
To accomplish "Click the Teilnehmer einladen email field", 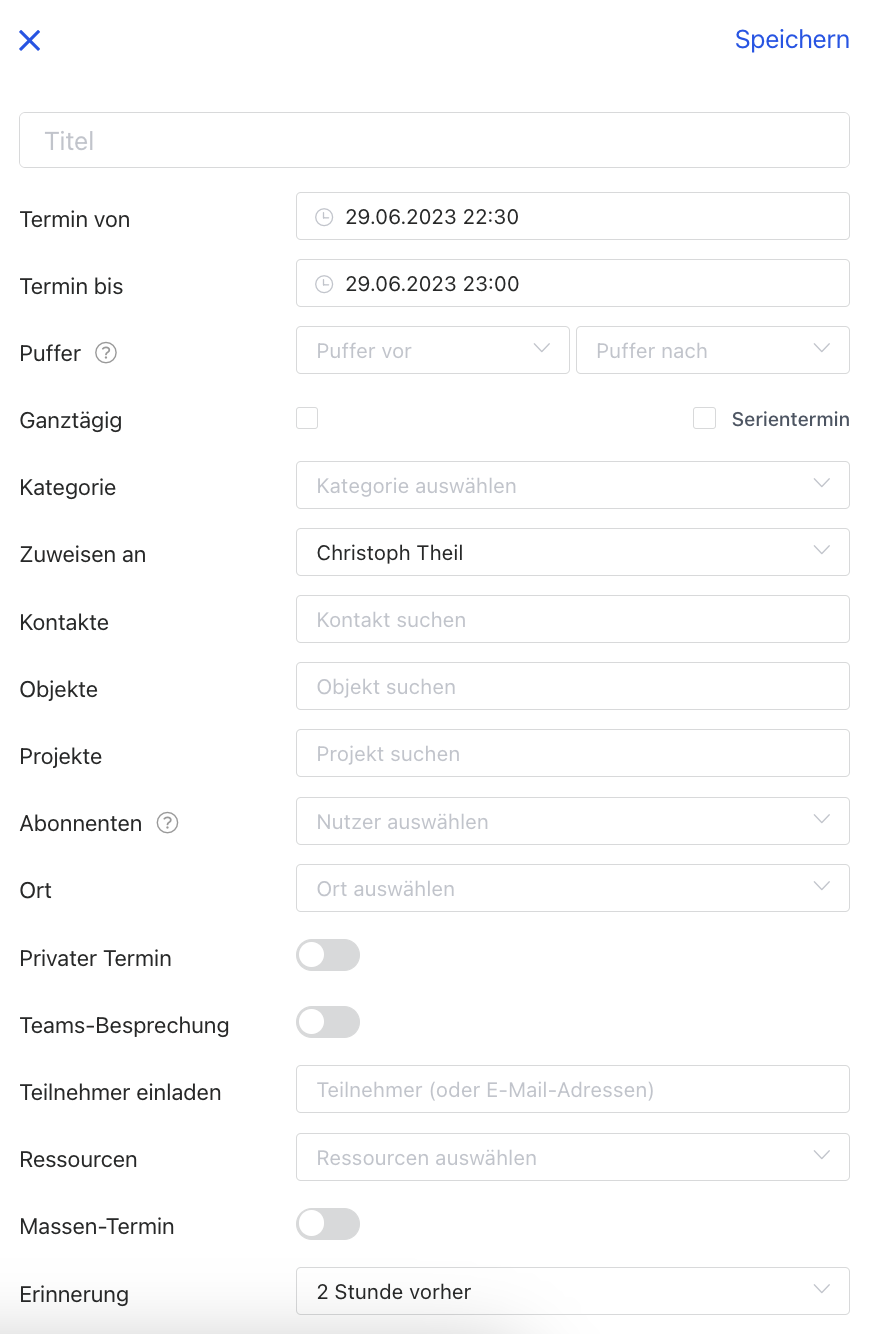I will pos(572,1089).
